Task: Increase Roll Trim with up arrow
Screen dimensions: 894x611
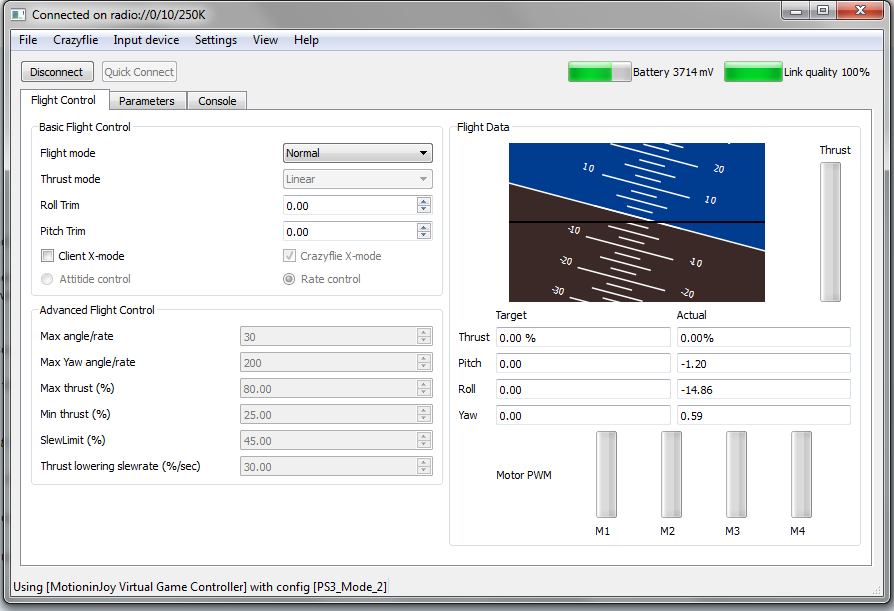Action: [424, 201]
